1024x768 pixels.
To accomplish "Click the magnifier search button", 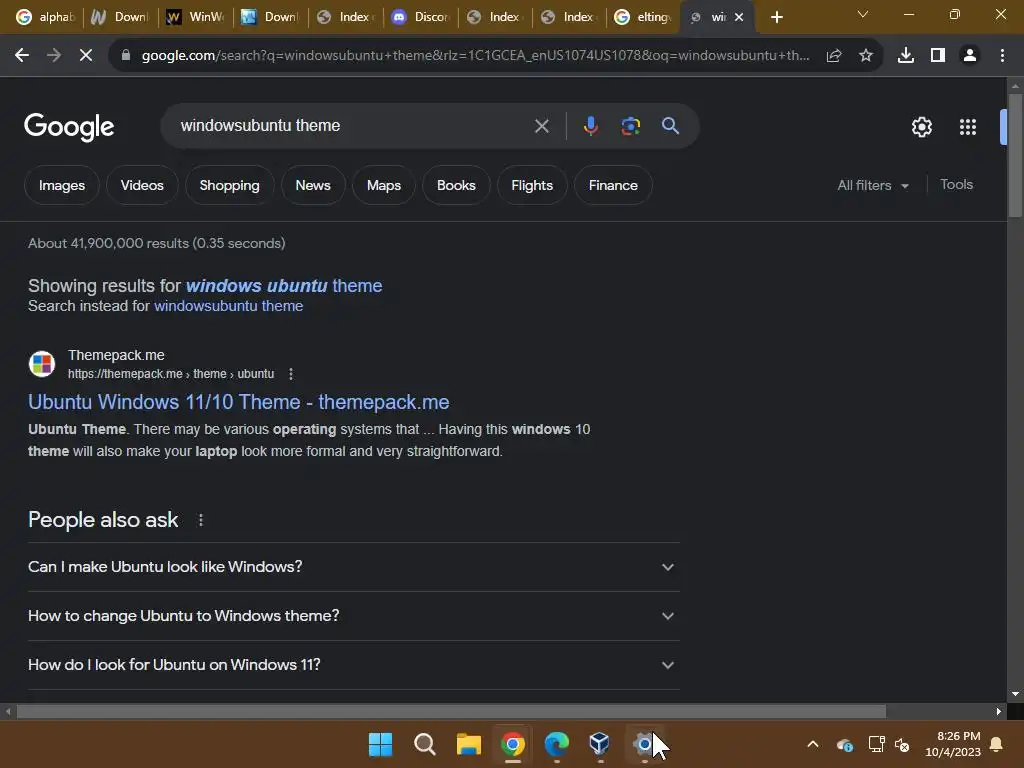I will [671, 125].
